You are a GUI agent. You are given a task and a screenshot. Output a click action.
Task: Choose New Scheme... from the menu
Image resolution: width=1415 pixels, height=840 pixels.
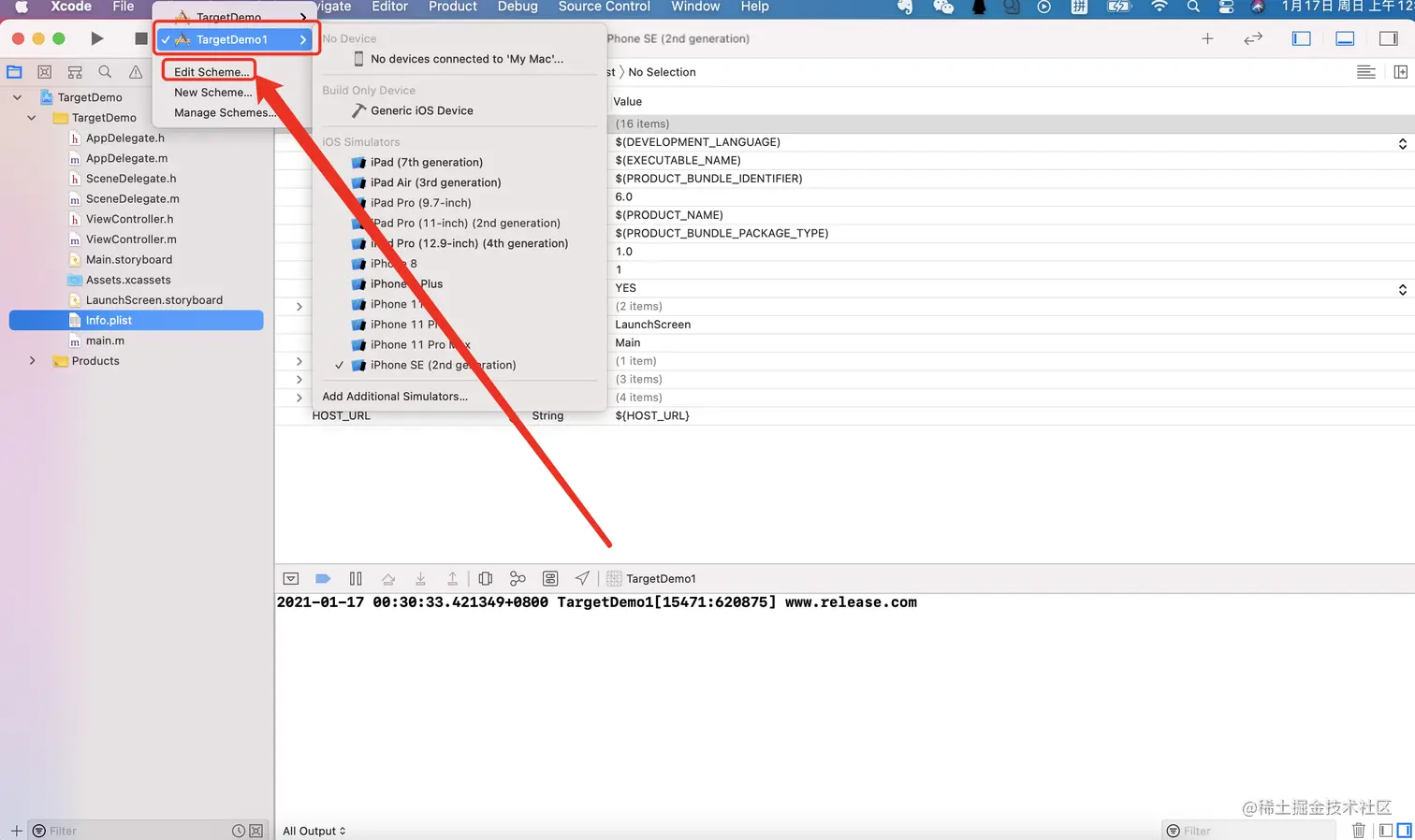tap(212, 93)
